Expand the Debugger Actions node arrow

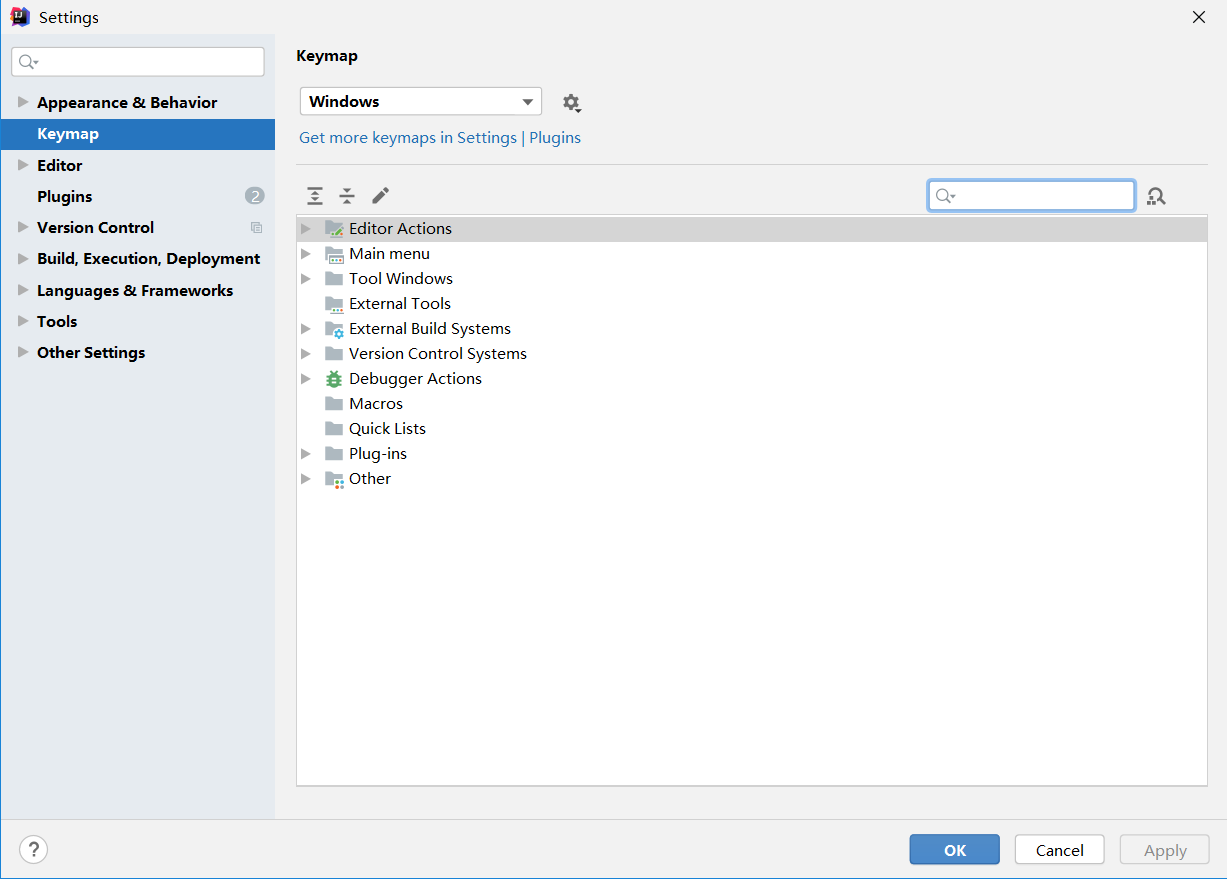tap(306, 378)
